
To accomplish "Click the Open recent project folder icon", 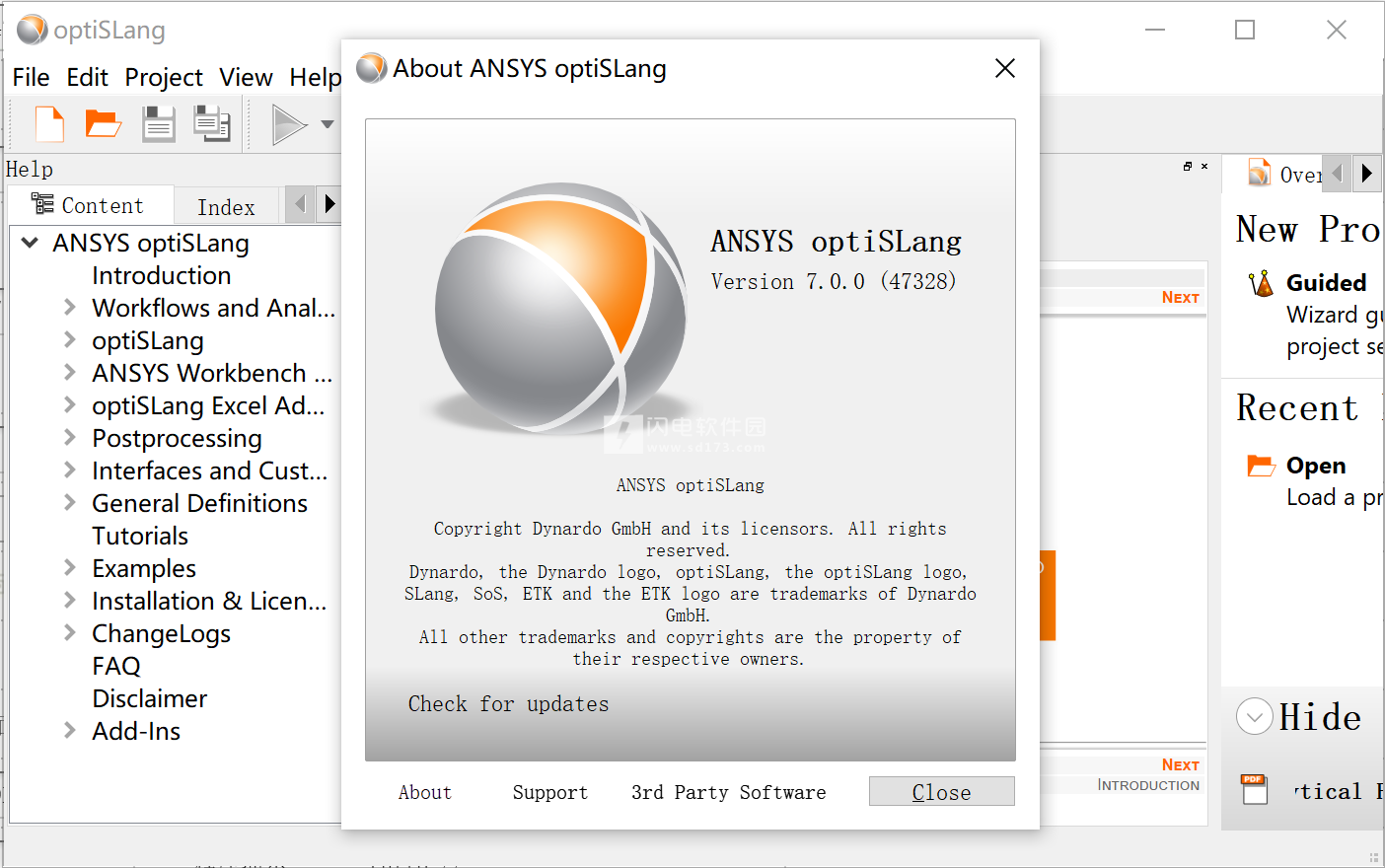I will pos(1261,466).
